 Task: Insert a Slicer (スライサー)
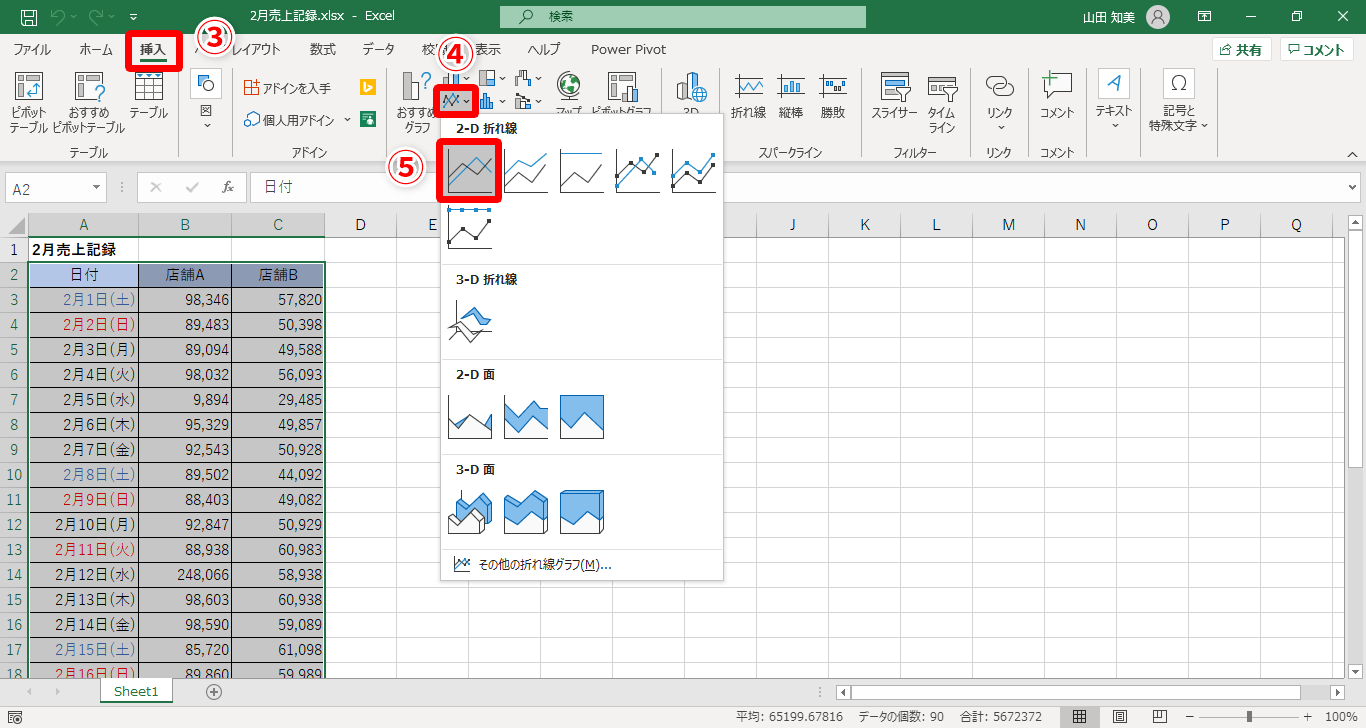tap(894, 96)
